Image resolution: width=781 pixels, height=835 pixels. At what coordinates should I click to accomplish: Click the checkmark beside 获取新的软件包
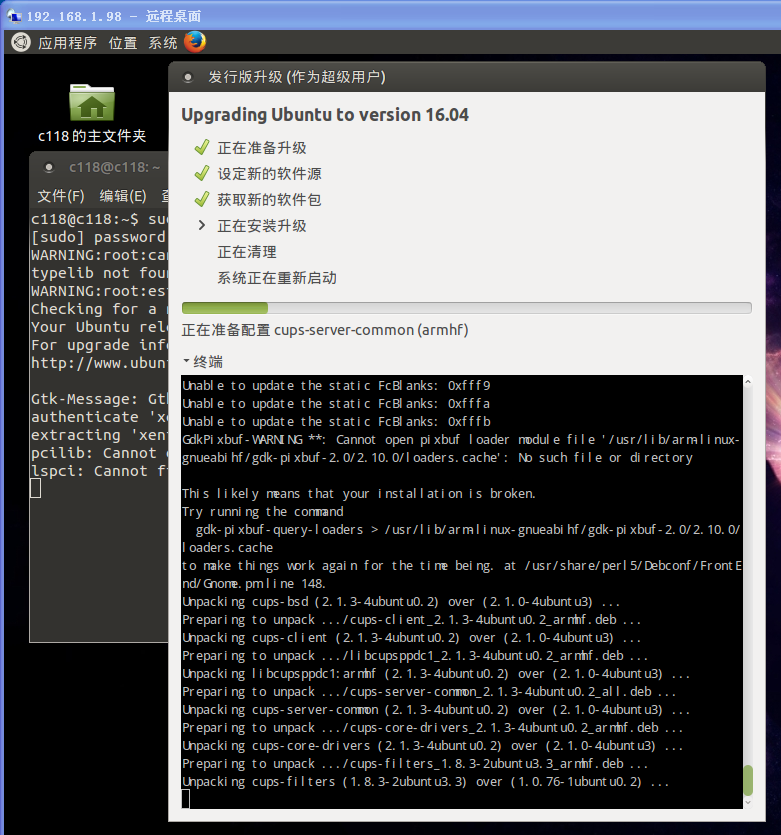click(x=202, y=200)
